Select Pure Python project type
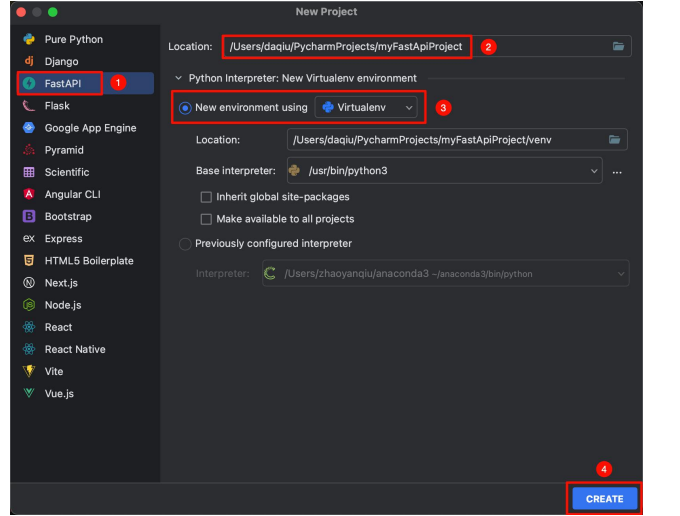680x516 pixels. [x=74, y=39]
